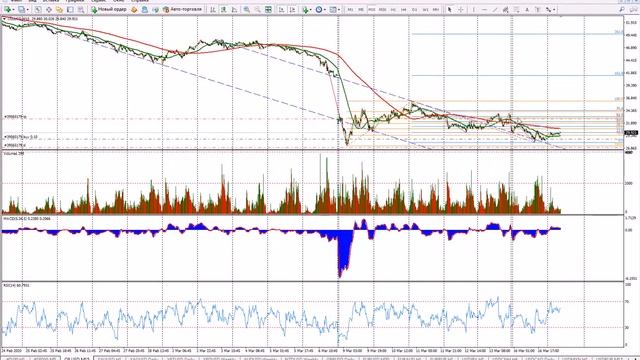Screen dimensions: 640x360
Task: Select the W1 timeframe
Action: pos(425,9)
